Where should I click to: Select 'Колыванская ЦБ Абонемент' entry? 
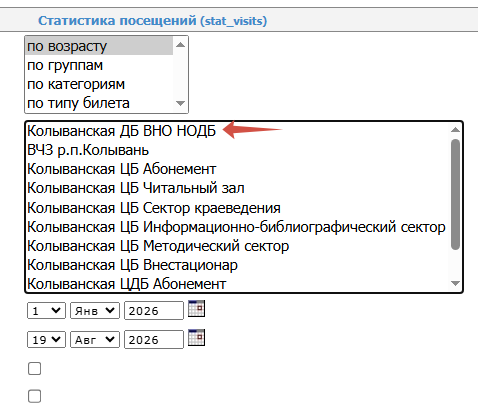237,169
